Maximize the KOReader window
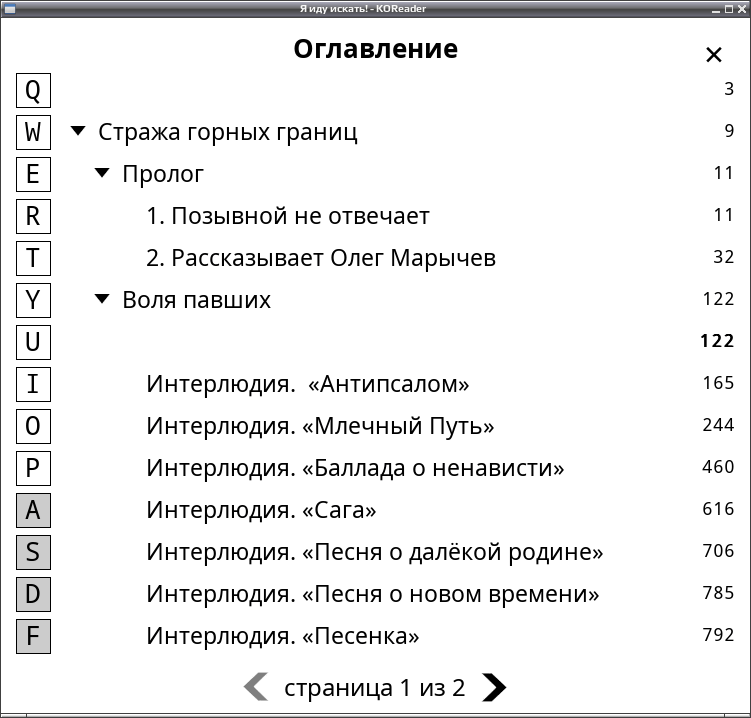 coord(728,9)
